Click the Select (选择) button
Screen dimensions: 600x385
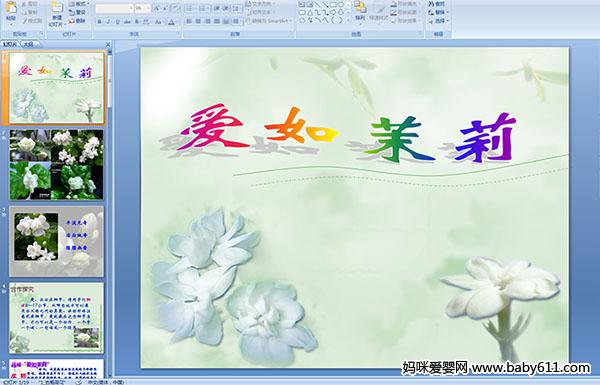(x=437, y=21)
